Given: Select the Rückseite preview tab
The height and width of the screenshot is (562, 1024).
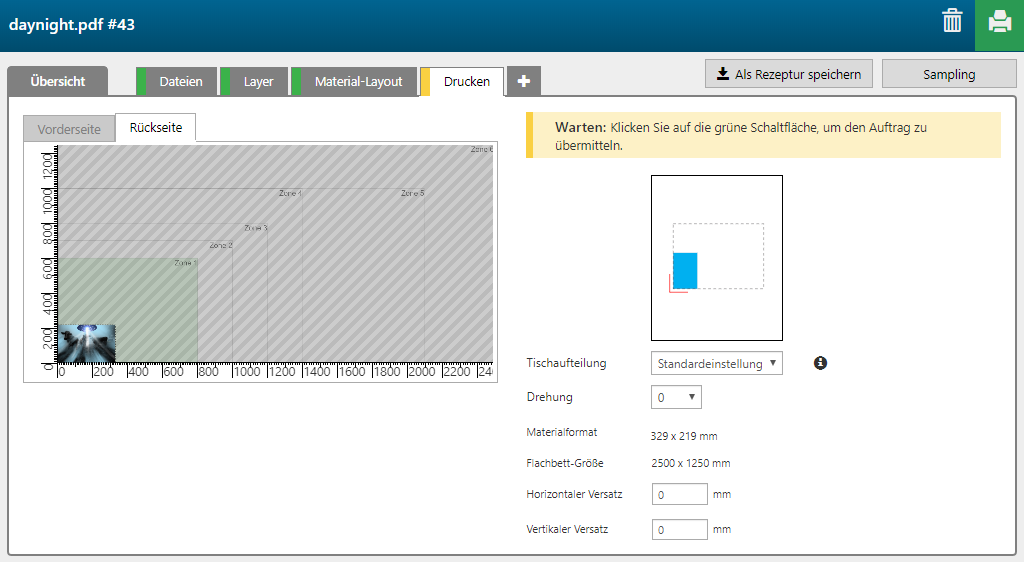Looking at the screenshot, I should (156, 128).
